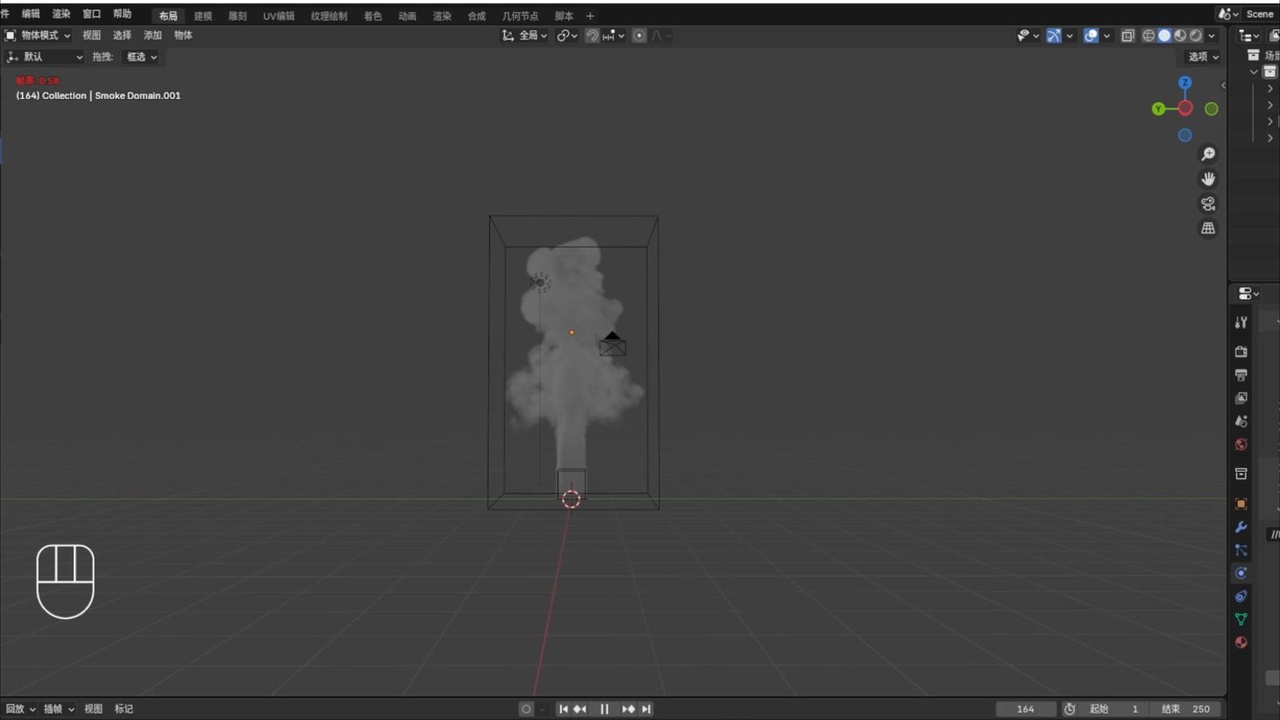1280x720 pixels.
Task: Switch to the 建模 workspace tab
Action: [x=202, y=15]
